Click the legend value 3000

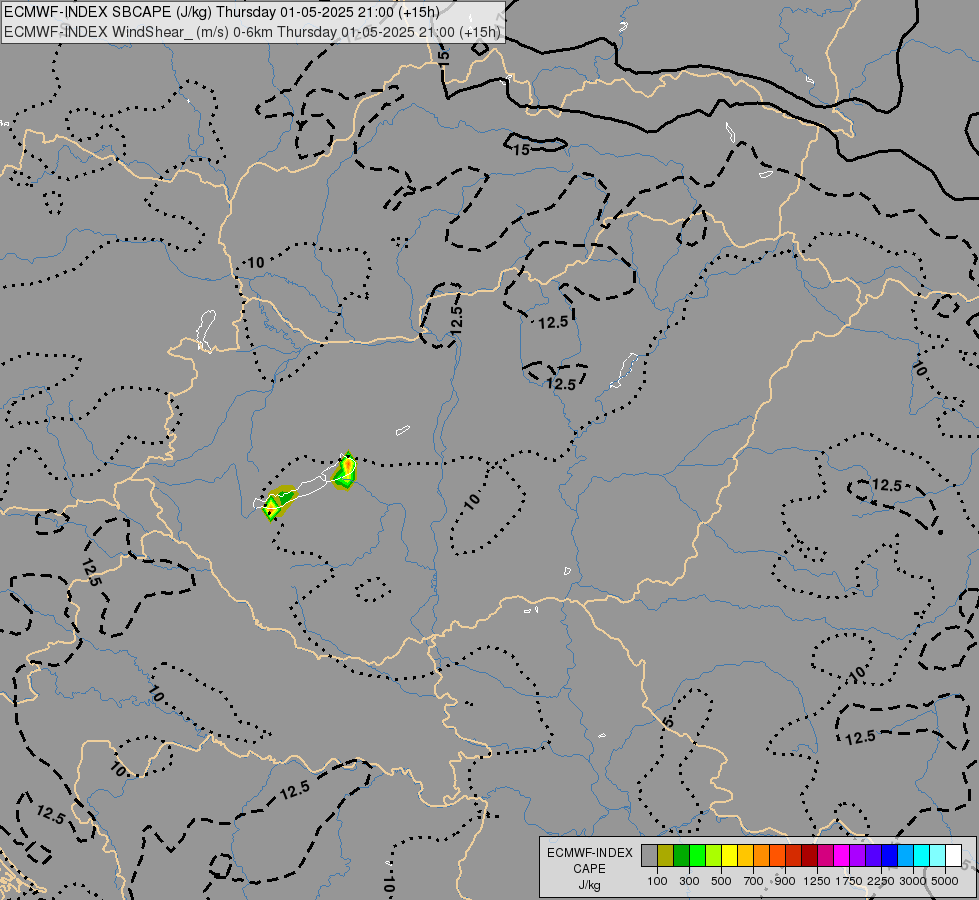point(913,881)
